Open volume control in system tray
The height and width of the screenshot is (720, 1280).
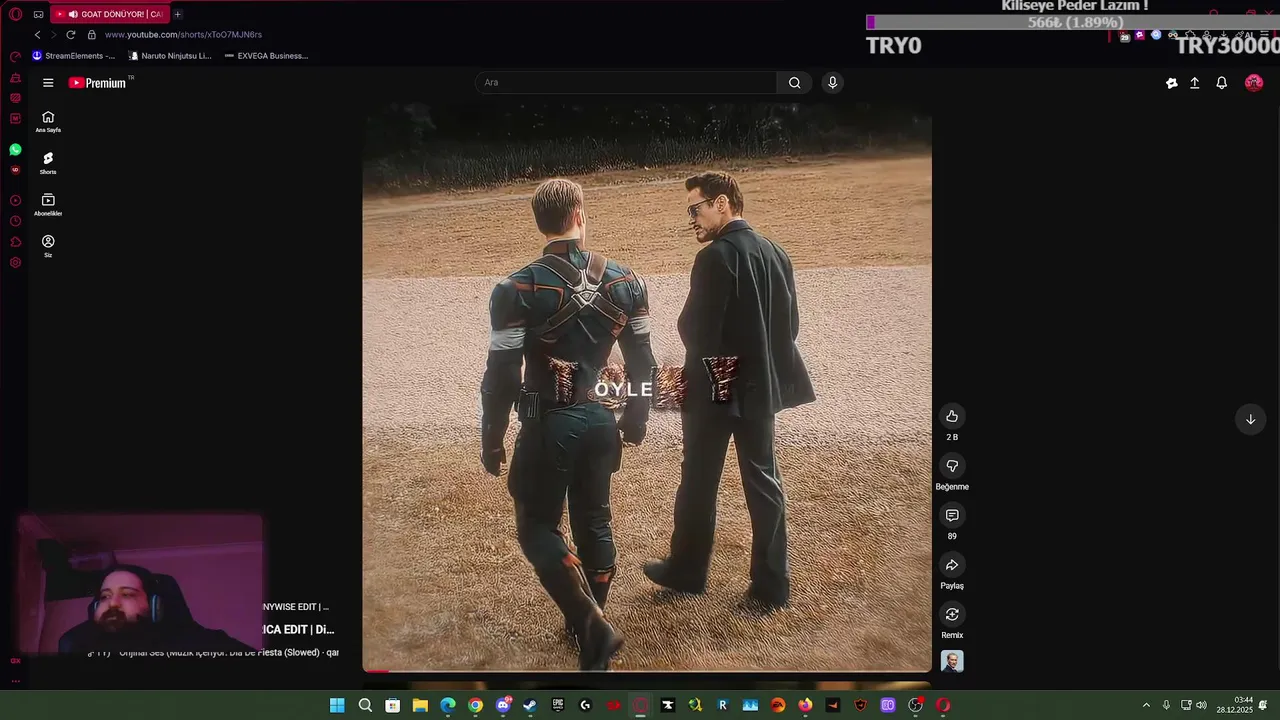pos(1201,705)
